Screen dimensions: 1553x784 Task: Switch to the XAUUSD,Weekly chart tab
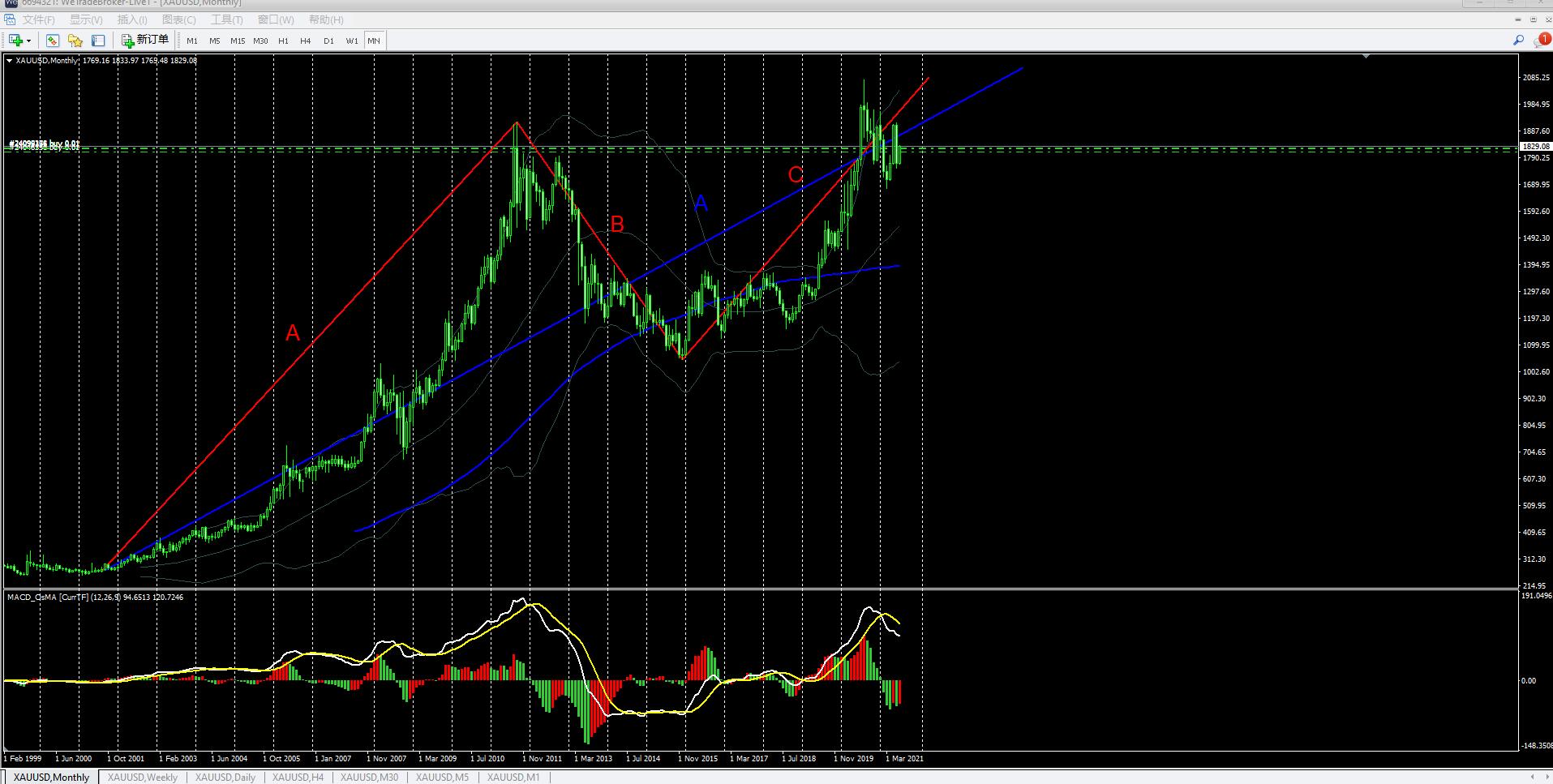143,778
